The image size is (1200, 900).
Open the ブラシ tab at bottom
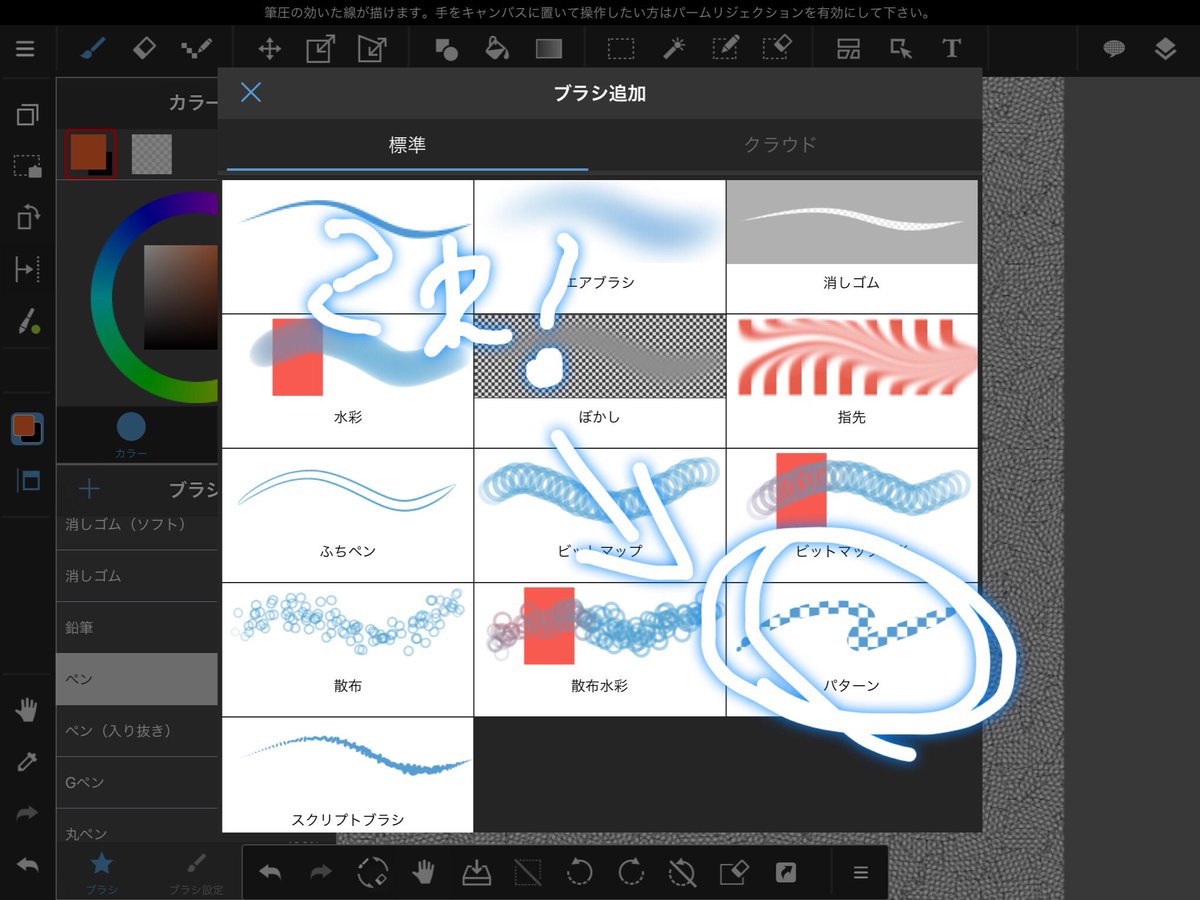point(102,872)
